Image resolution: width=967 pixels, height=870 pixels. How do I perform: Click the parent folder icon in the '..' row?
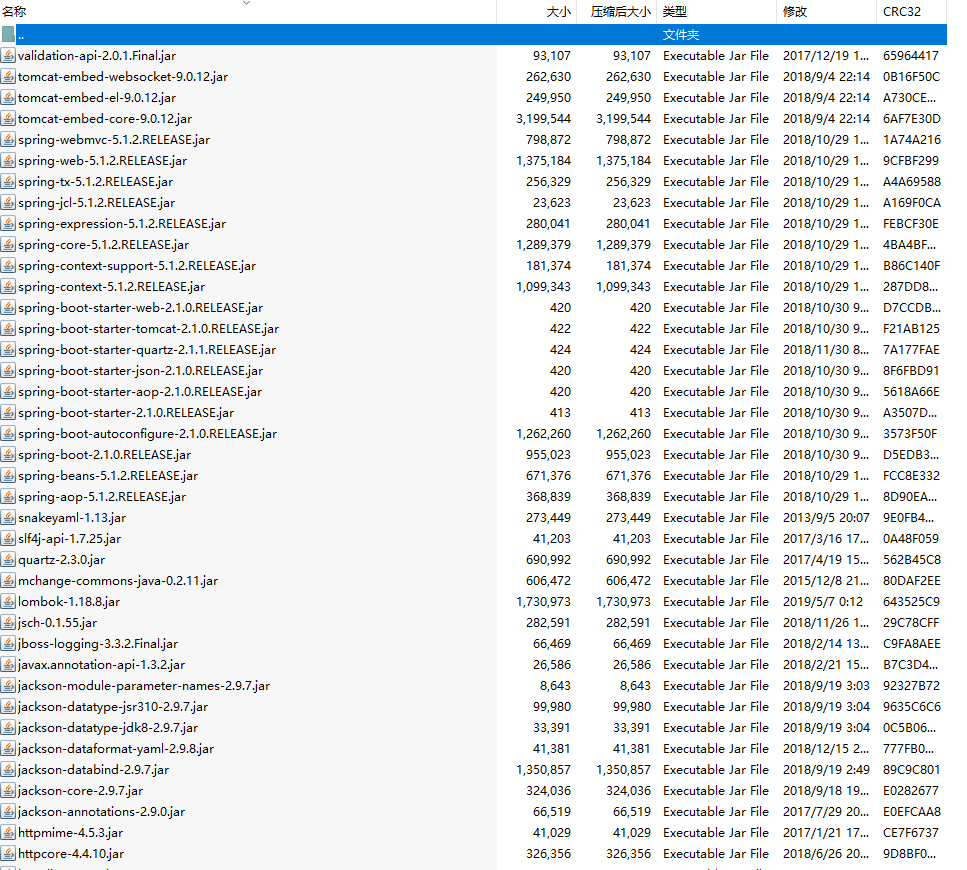point(8,35)
